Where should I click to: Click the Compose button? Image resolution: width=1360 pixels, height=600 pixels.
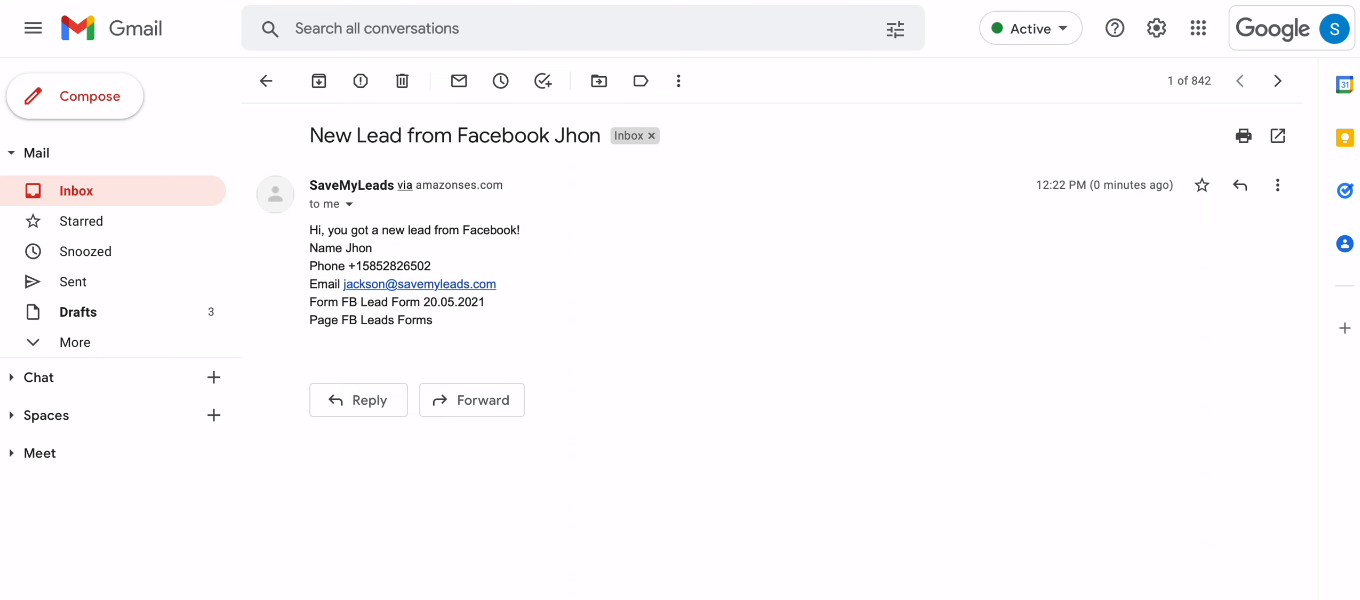coord(75,97)
